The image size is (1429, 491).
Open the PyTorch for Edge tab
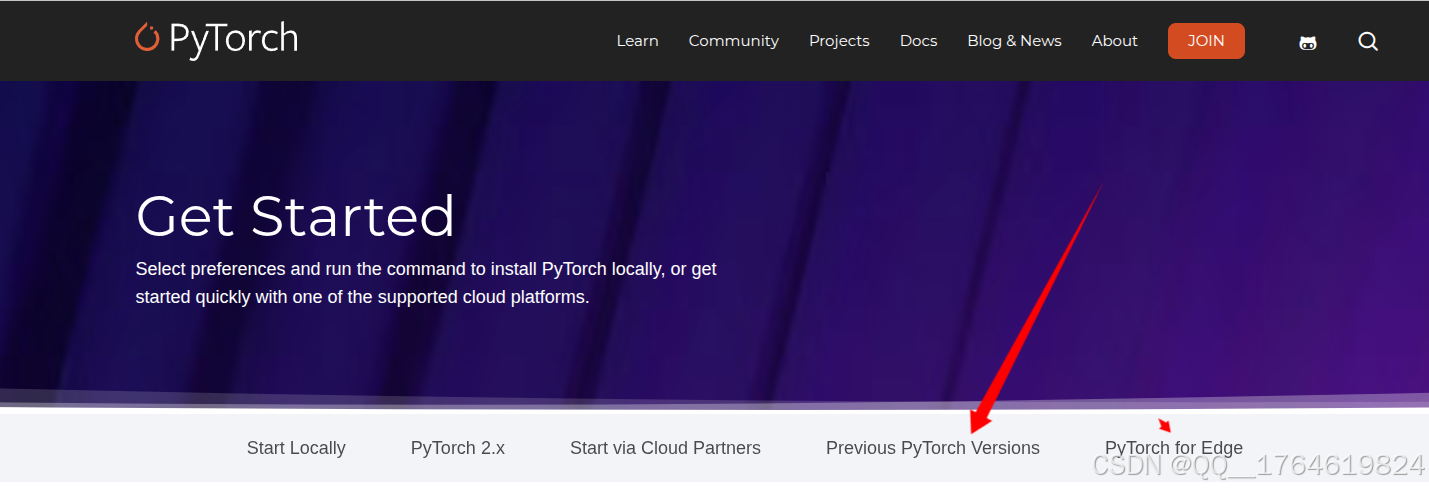pyautogui.click(x=1173, y=448)
